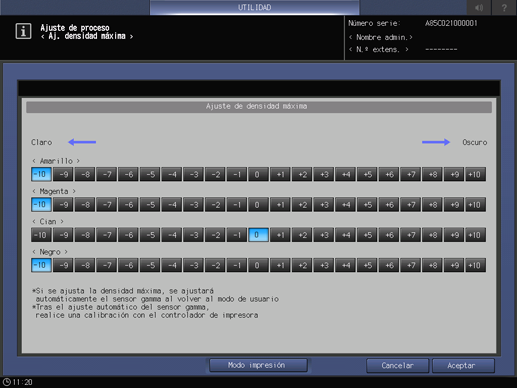Choose +7 in the Amarillo row

(x=410, y=174)
